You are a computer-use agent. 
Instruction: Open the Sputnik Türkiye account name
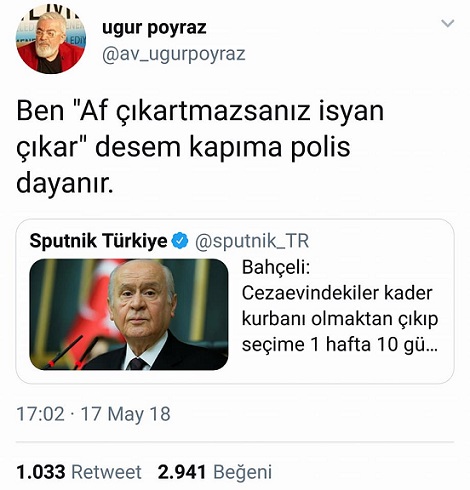click(98, 241)
